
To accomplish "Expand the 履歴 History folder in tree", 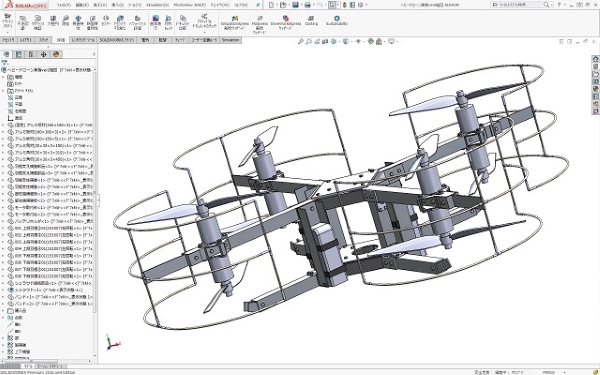I will tap(3, 77).
